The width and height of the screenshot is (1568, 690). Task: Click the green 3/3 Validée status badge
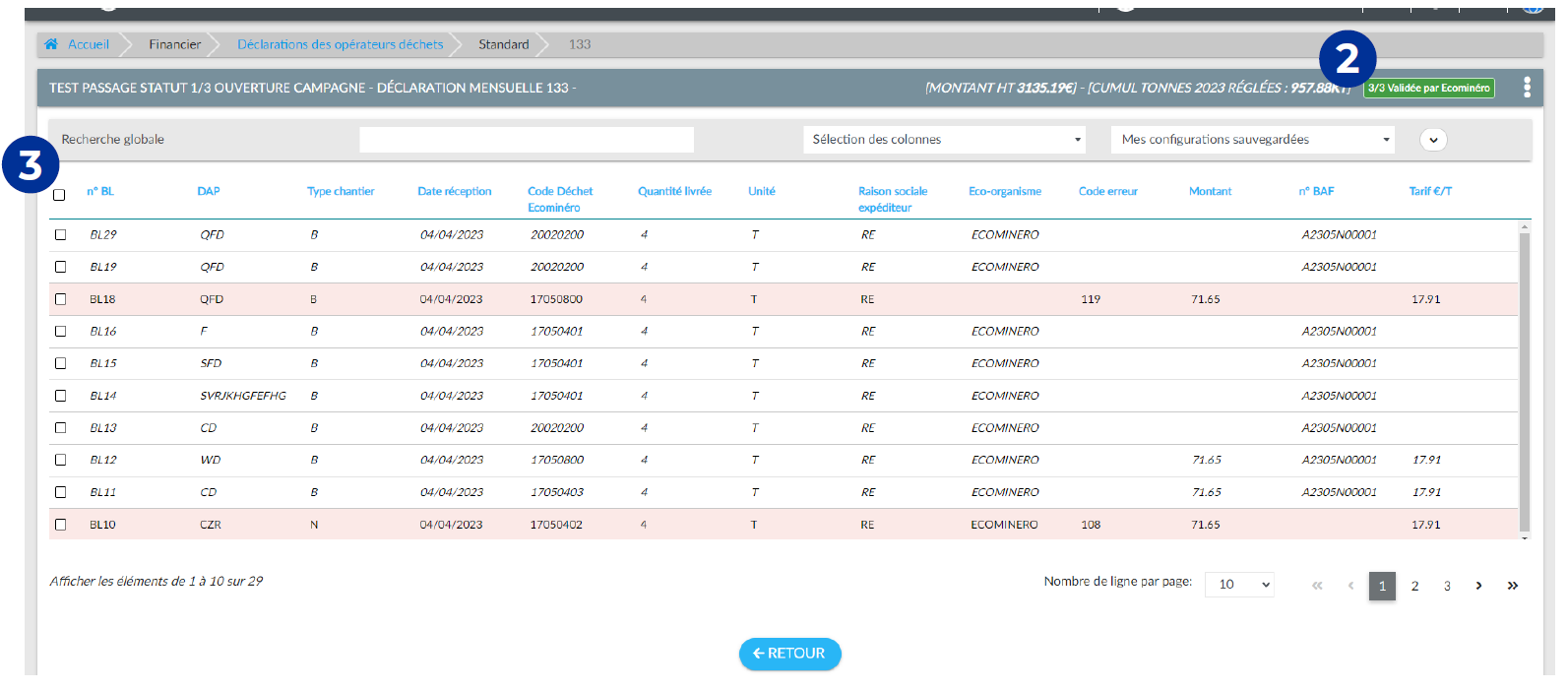[x=1428, y=89]
